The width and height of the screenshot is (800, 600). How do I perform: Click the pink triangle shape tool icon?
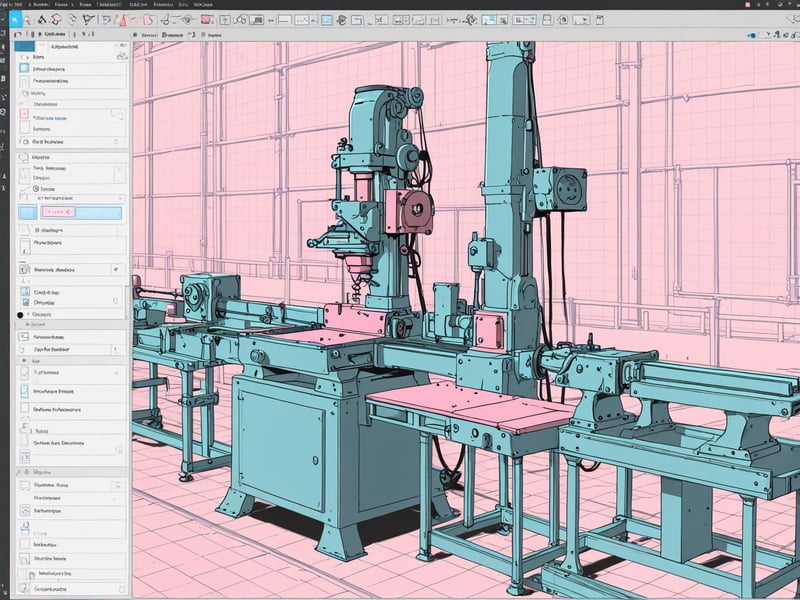coord(122,19)
